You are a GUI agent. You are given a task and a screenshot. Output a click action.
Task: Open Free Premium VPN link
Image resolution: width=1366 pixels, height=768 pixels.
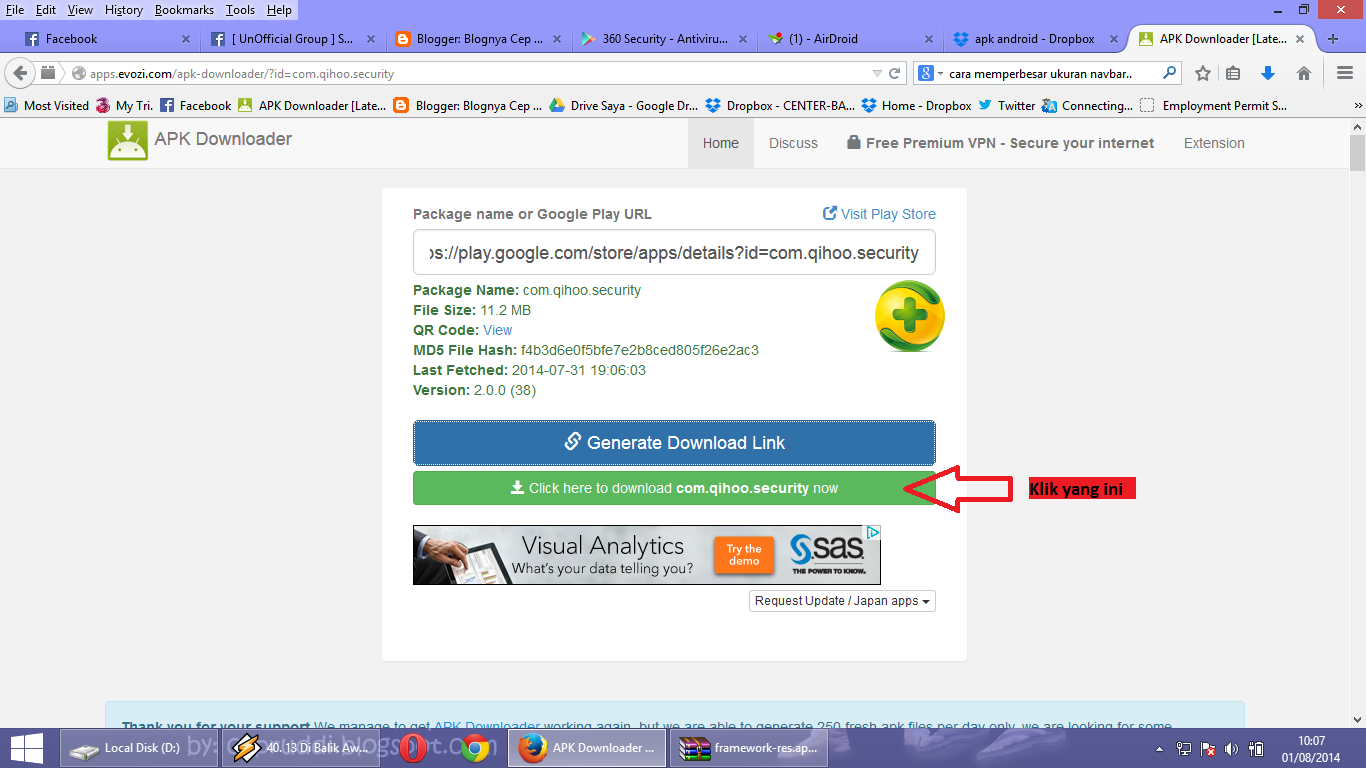[1000, 143]
